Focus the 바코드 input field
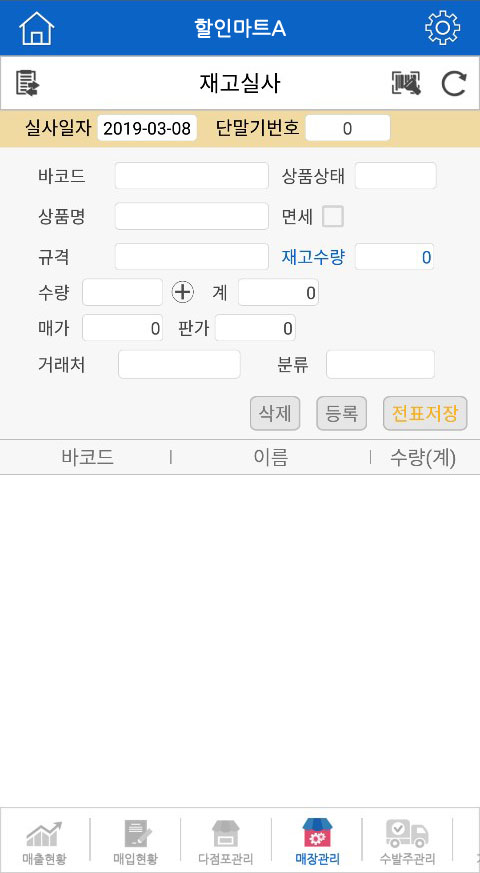The image size is (480, 873). (192, 176)
